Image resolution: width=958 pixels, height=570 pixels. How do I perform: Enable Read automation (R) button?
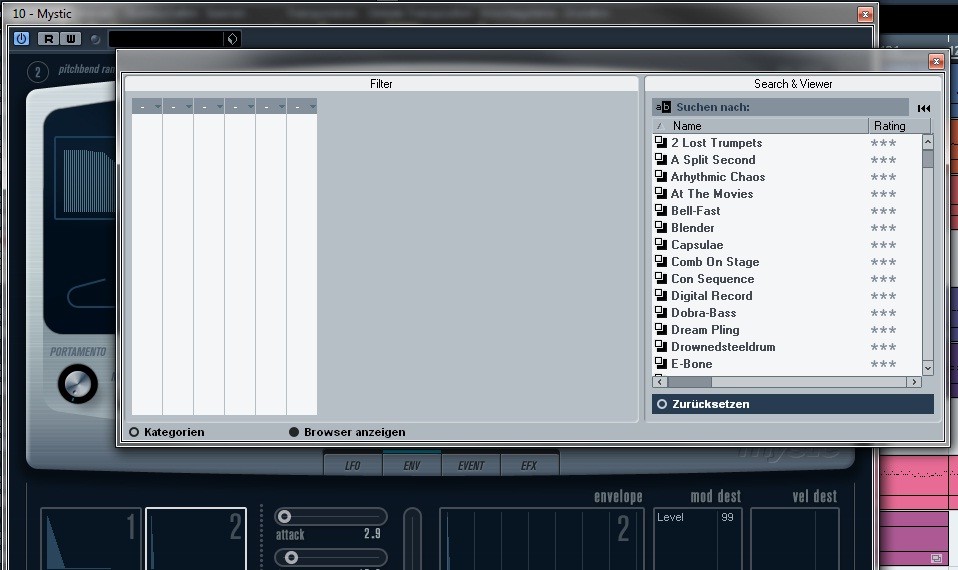pyautogui.click(x=47, y=39)
